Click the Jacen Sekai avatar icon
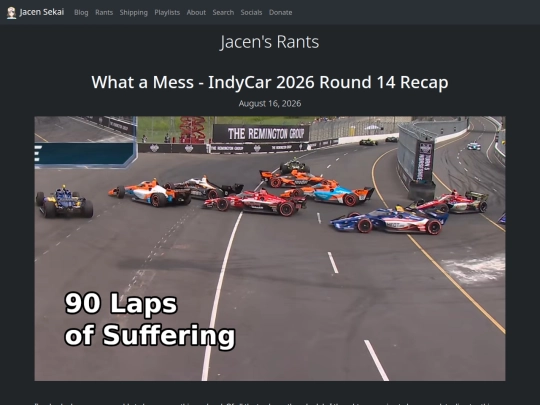Image resolution: width=540 pixels, height=405 pixels. pos(11,12)
